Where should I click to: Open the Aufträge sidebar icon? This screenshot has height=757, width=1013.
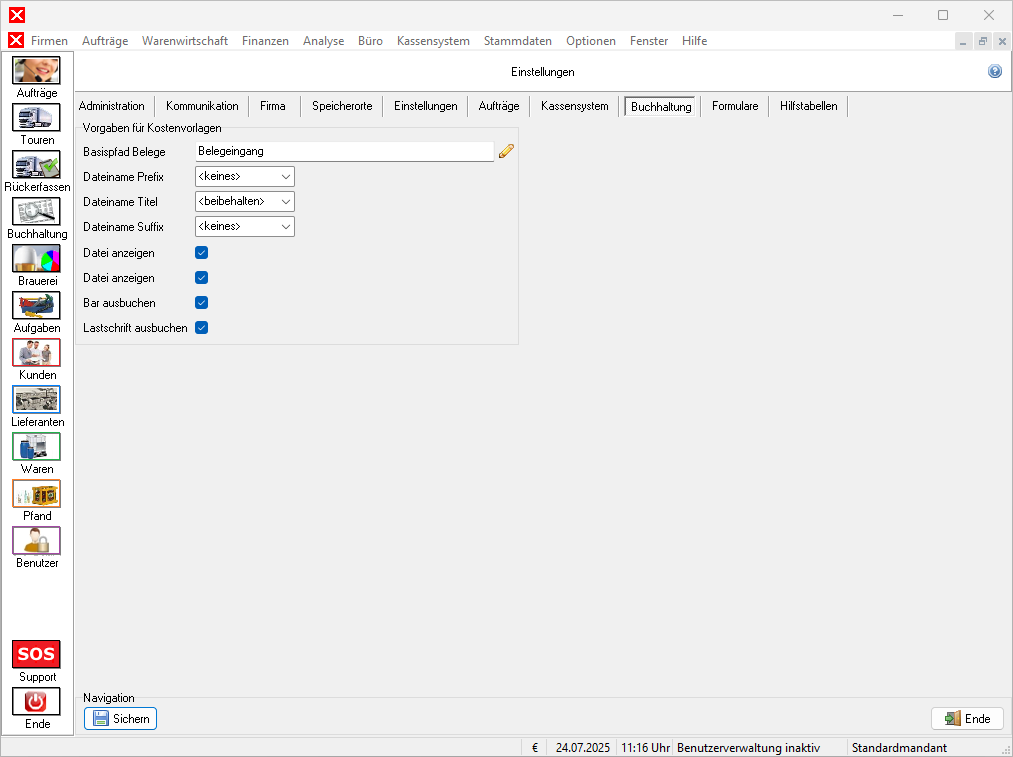coord(36,71)
